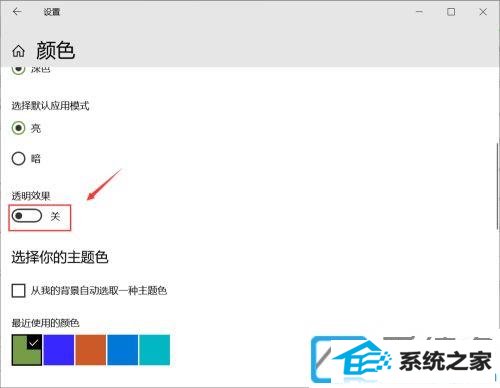Image resolution: width=500 pixels, height=388 pixels.
Task: Open Settings home via house icon
Action: coord(18,51)
